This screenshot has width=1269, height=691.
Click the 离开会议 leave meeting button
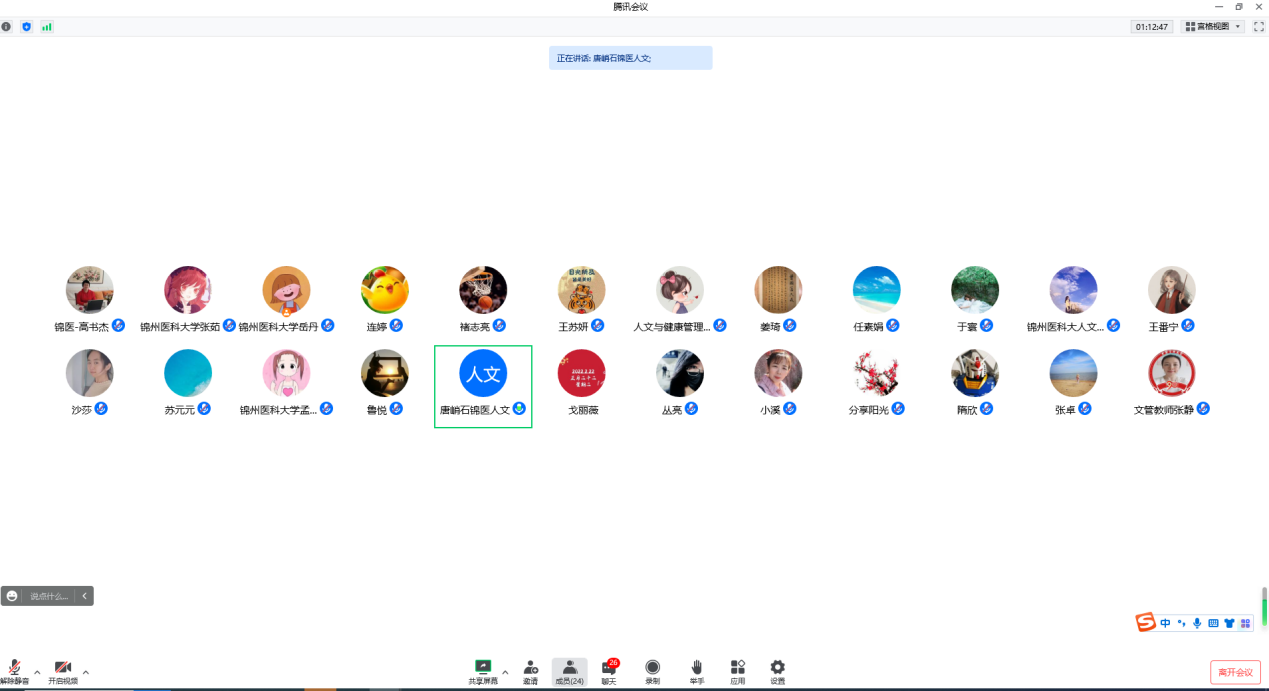tap(1235, 672)
